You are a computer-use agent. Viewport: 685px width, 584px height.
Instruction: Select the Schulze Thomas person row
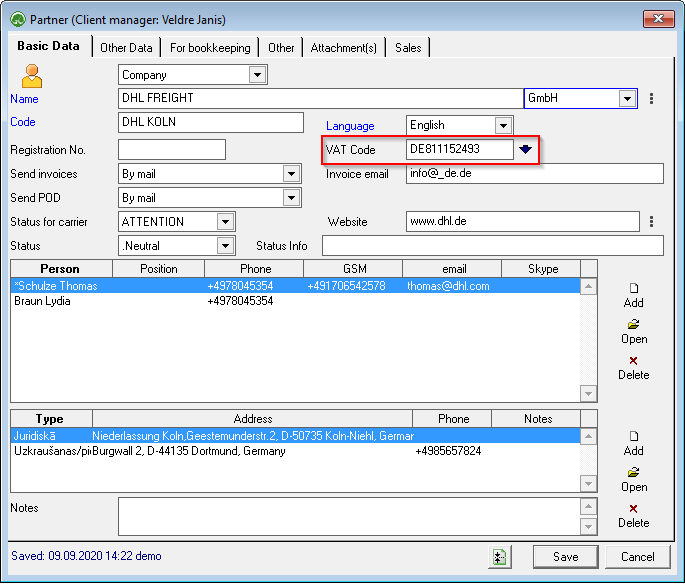(296, 286)
